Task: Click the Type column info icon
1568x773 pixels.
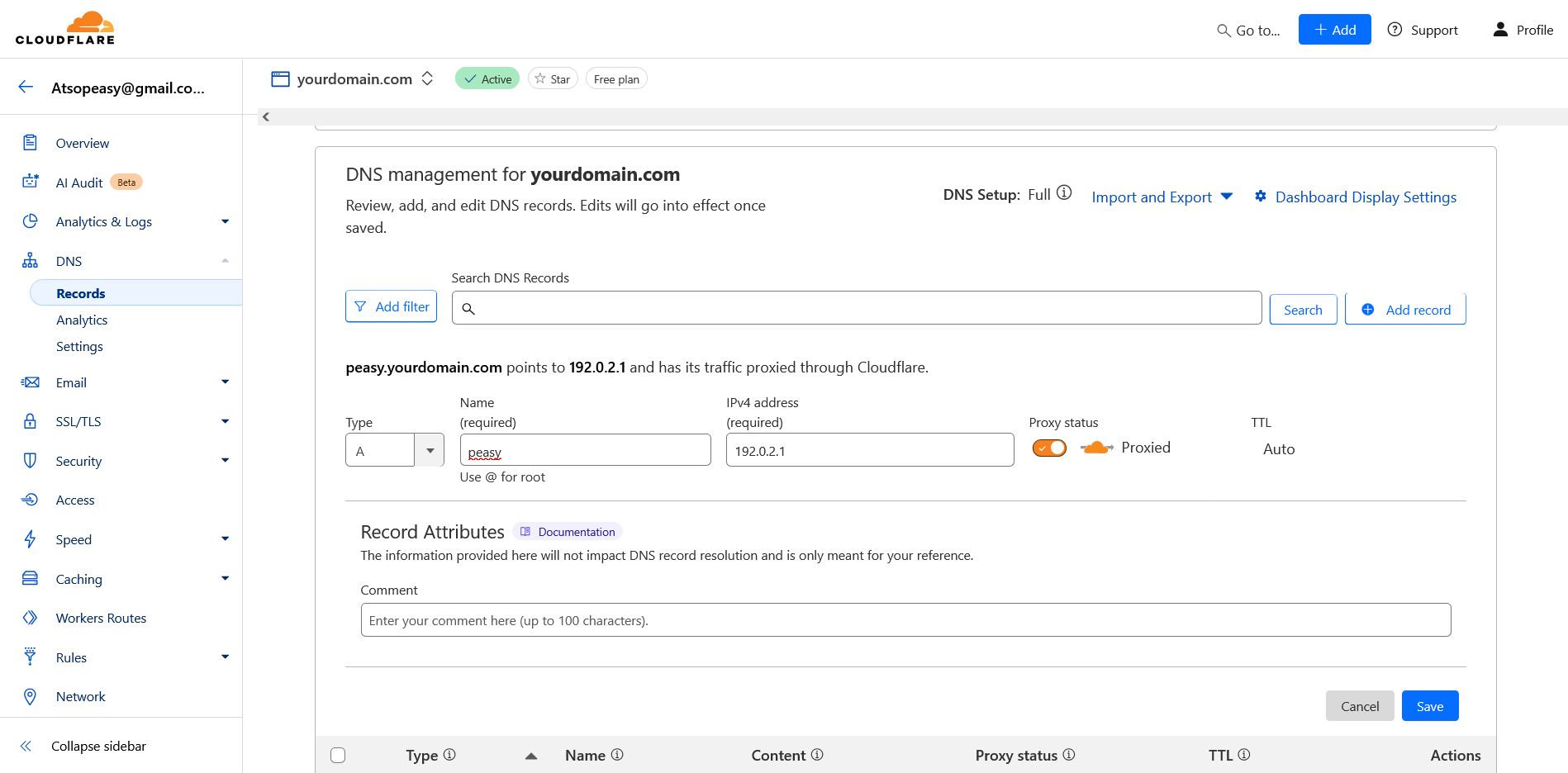Action: pos(449,755)
